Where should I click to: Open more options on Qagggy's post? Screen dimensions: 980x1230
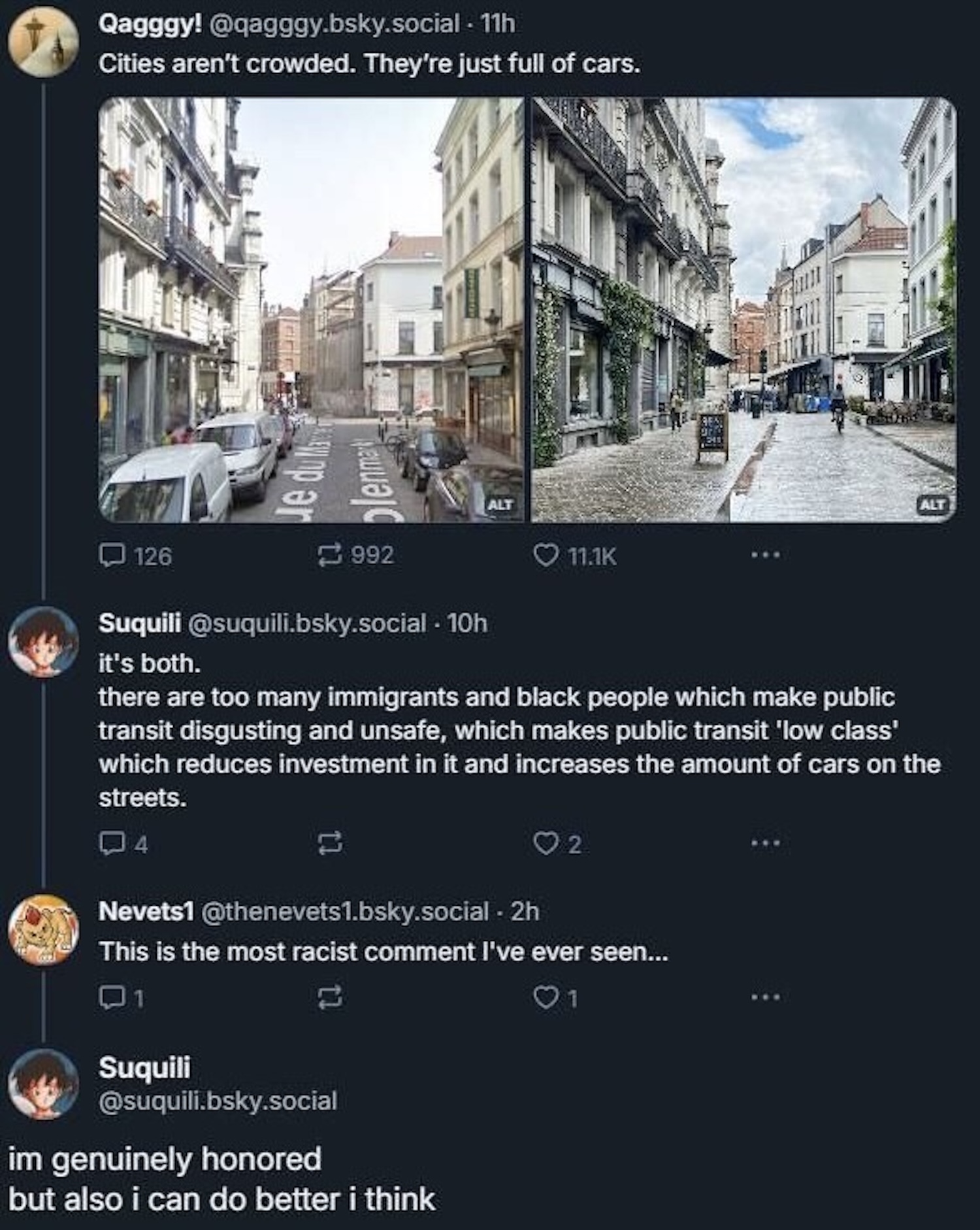pos(765,556)
